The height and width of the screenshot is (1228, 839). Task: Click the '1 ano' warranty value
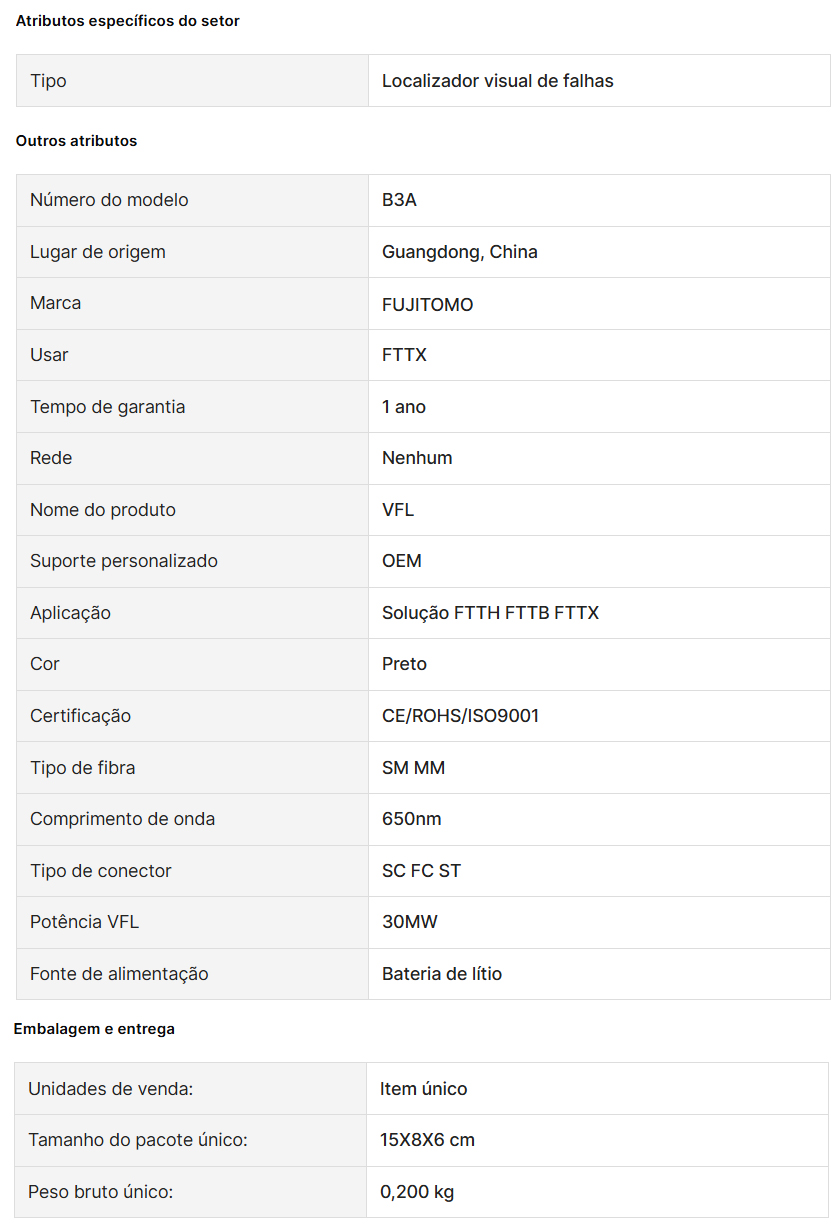point(404,407)
